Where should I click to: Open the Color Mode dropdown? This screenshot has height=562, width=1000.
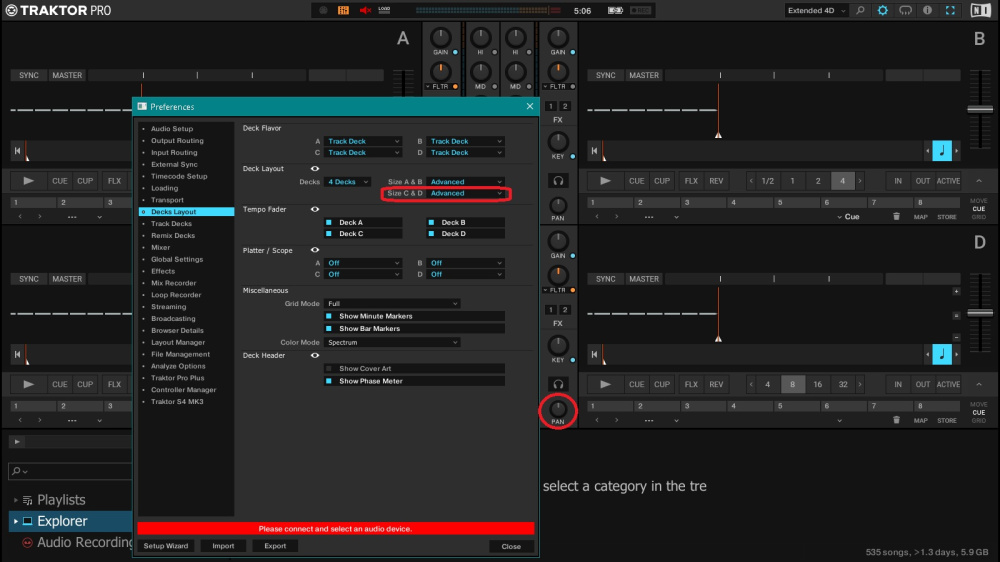[x=392, y=343]
